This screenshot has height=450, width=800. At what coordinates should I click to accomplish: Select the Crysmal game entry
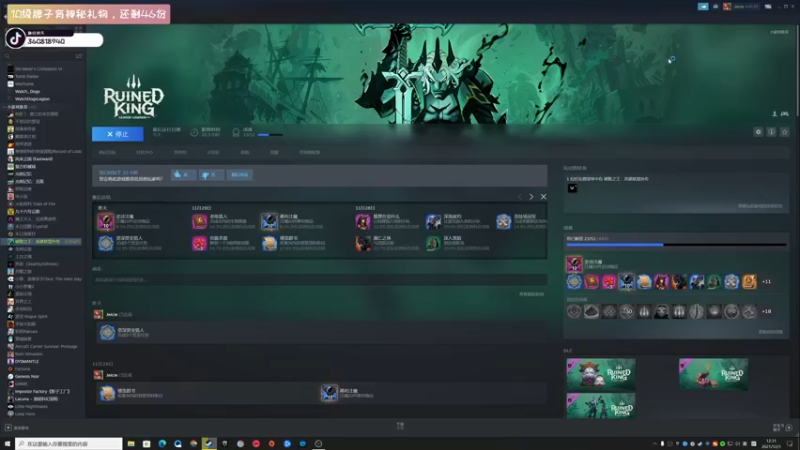[x=31, y=227]
